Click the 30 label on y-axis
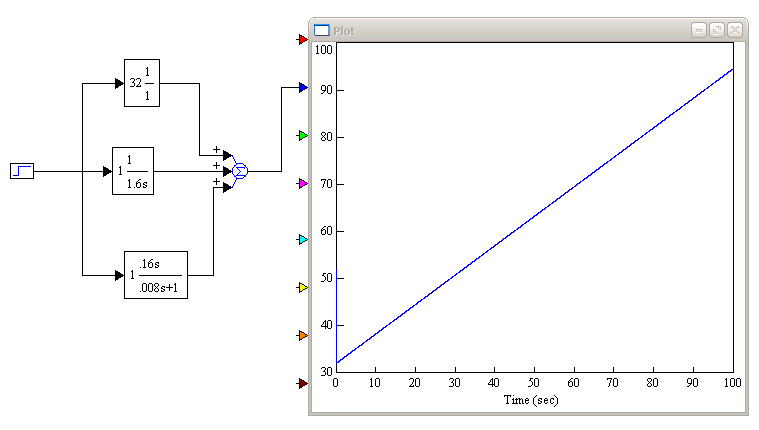This screenshot has width=759, height=430. pos(327,371)
